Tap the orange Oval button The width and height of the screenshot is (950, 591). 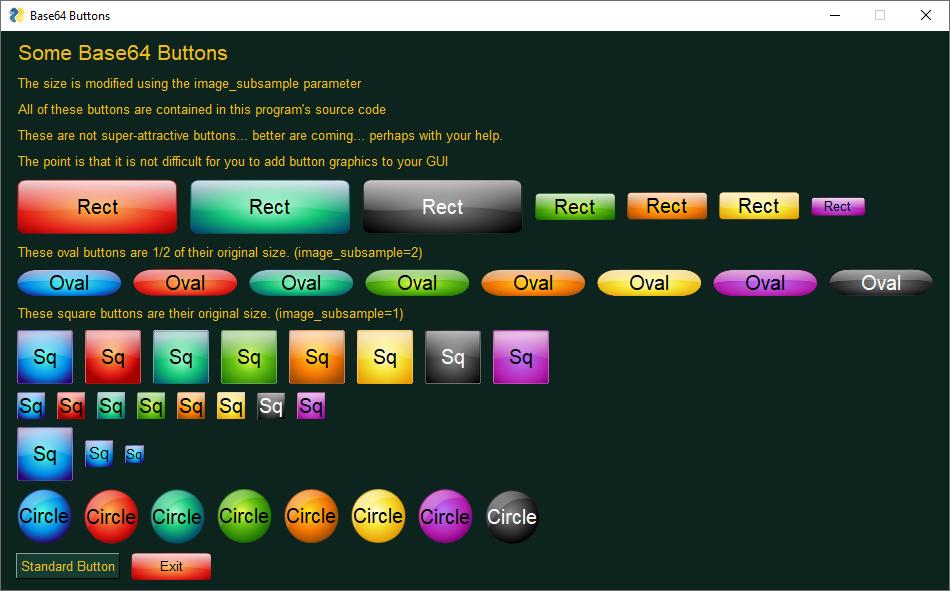533,283
